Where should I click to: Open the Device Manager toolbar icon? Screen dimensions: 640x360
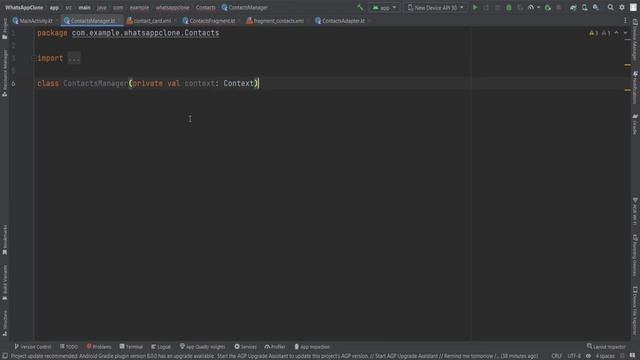pyautogui.click(x=584, y=7)
